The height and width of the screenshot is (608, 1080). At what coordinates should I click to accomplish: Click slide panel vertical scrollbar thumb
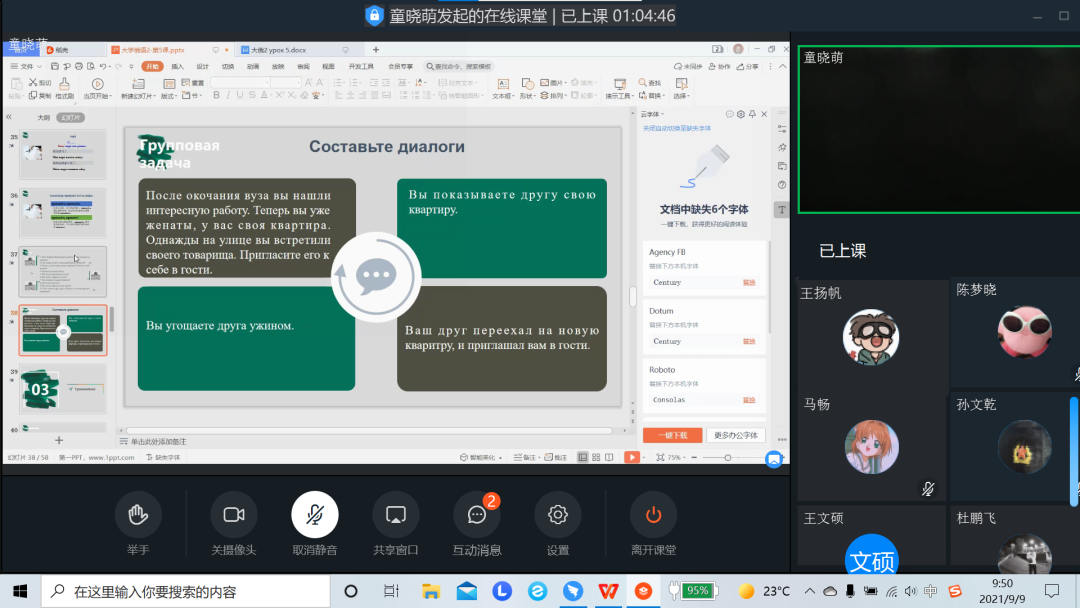point(112,319)
